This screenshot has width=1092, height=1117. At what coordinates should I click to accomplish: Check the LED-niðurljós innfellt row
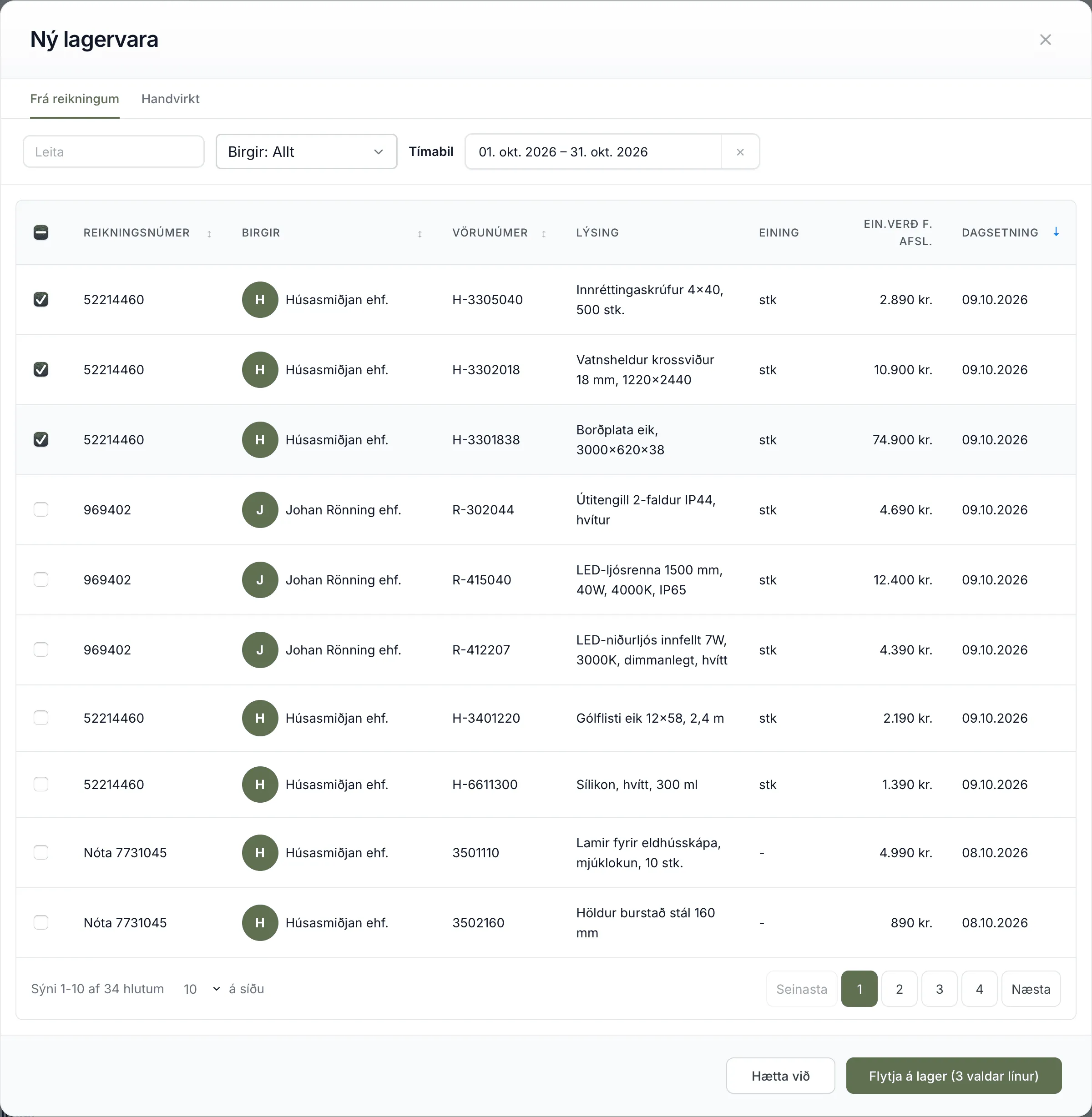[40, 649]
